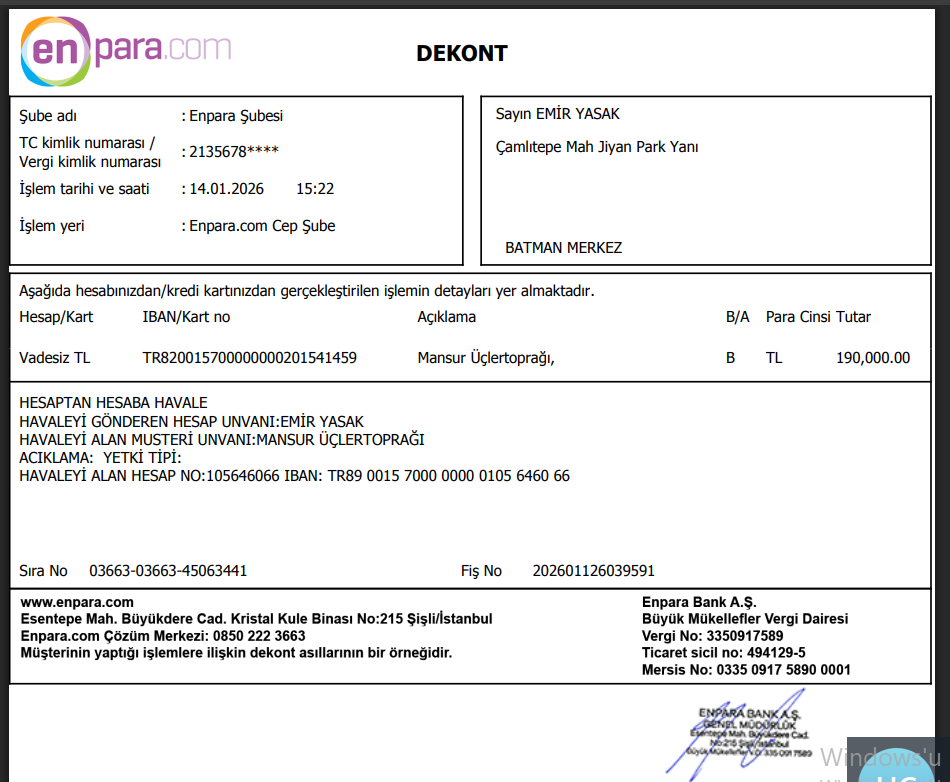Image resolution: width=950 pixels, height=782 pixels.
Task: Click the sentence 'Aşağıda hesabınızdan/kredi kartınızdan...'
Action: point(307,291)
